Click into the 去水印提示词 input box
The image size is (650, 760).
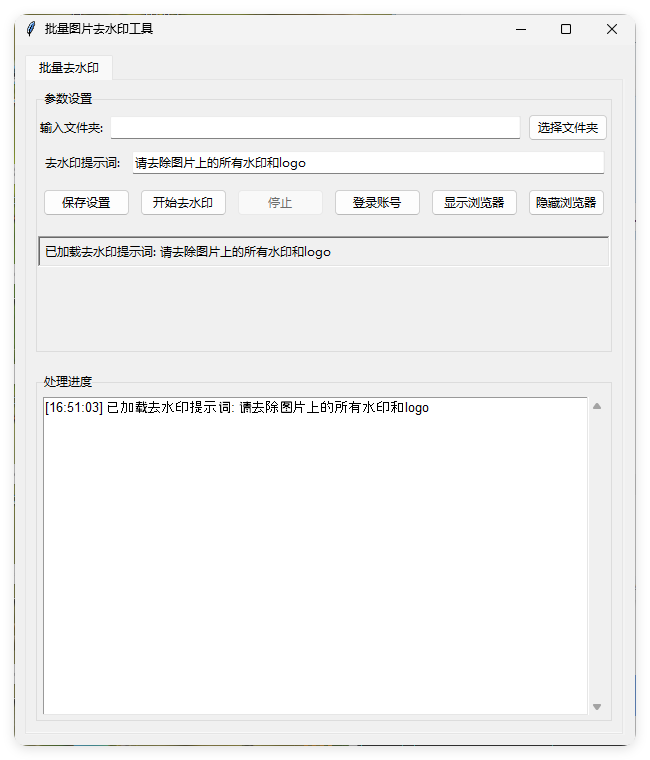(x=368, y=163)
